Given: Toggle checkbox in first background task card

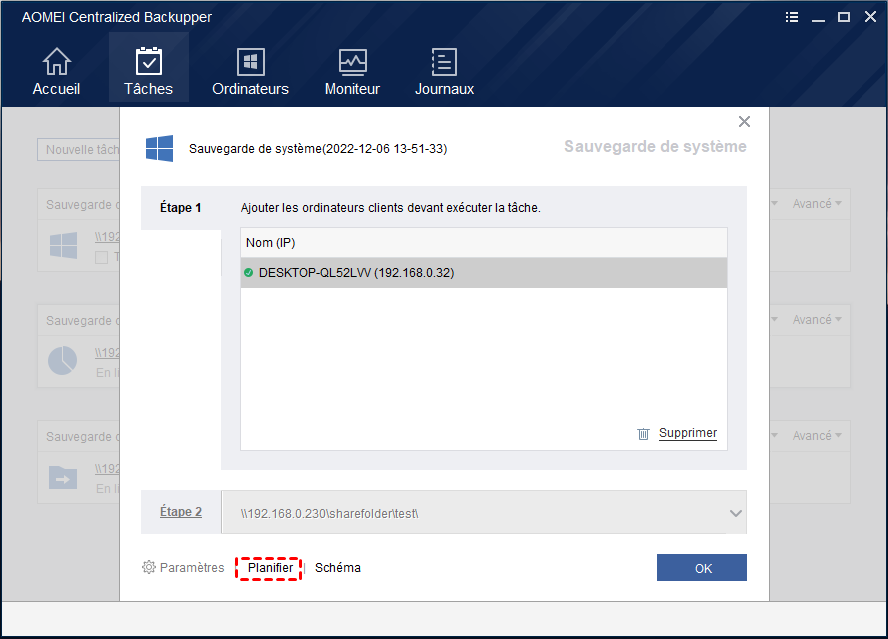Looking at the screenshot, I should pos(101,258).
